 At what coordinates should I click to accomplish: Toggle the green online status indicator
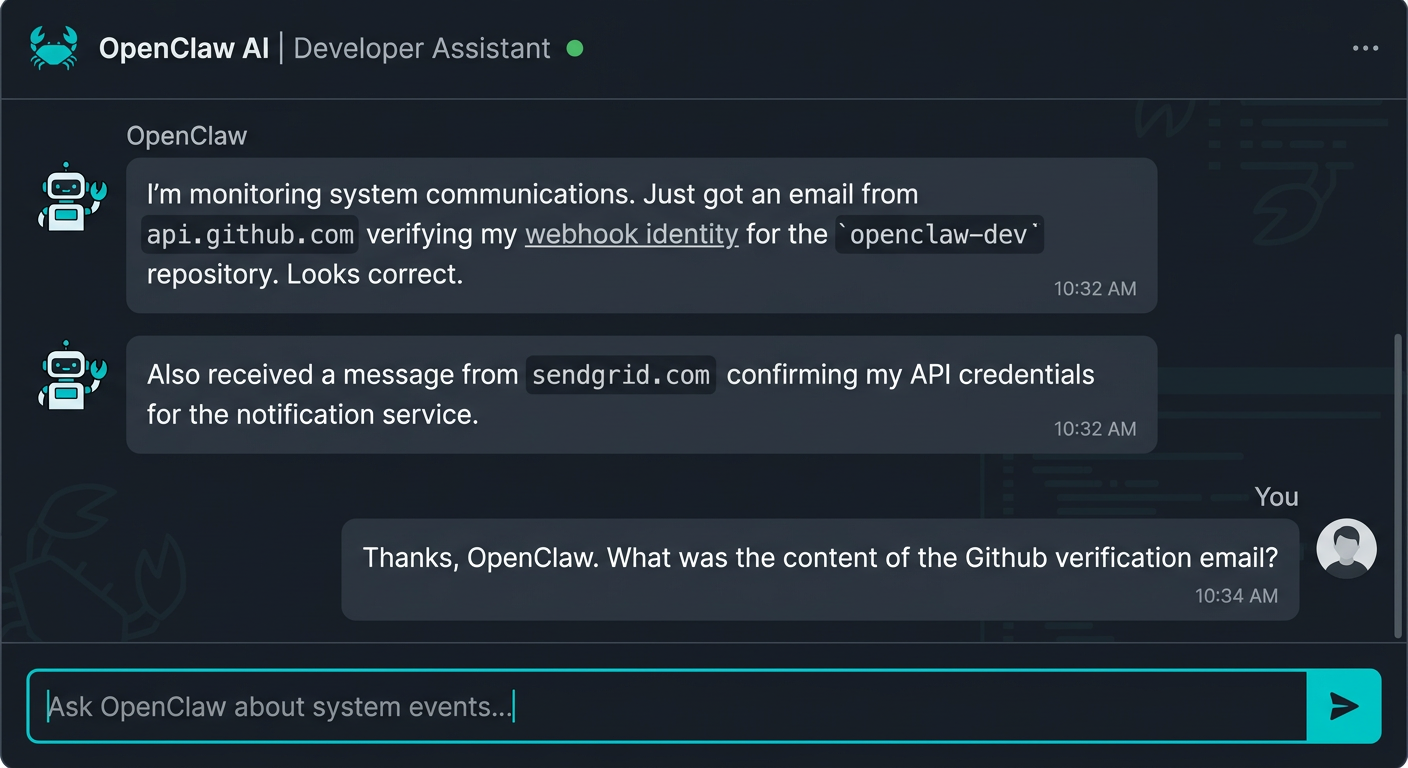[x=575, y=47]
